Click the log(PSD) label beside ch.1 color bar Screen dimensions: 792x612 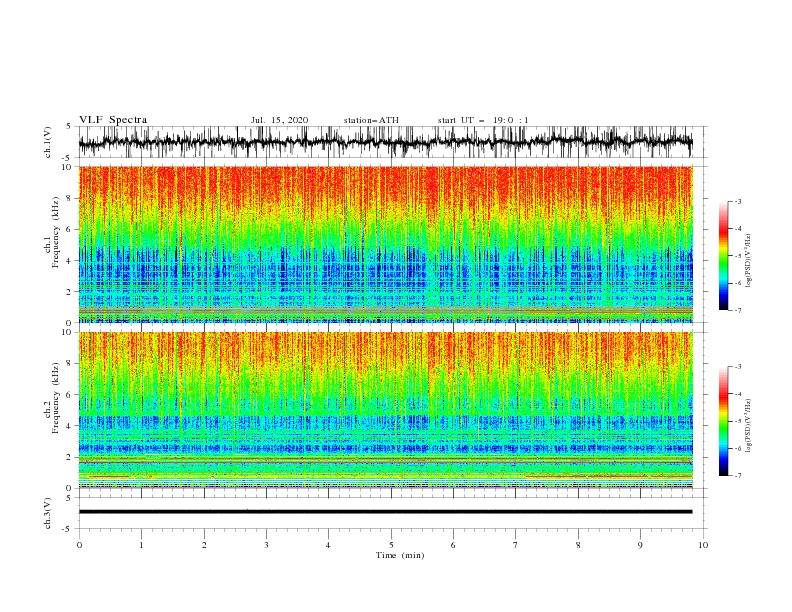coord(749,261)
